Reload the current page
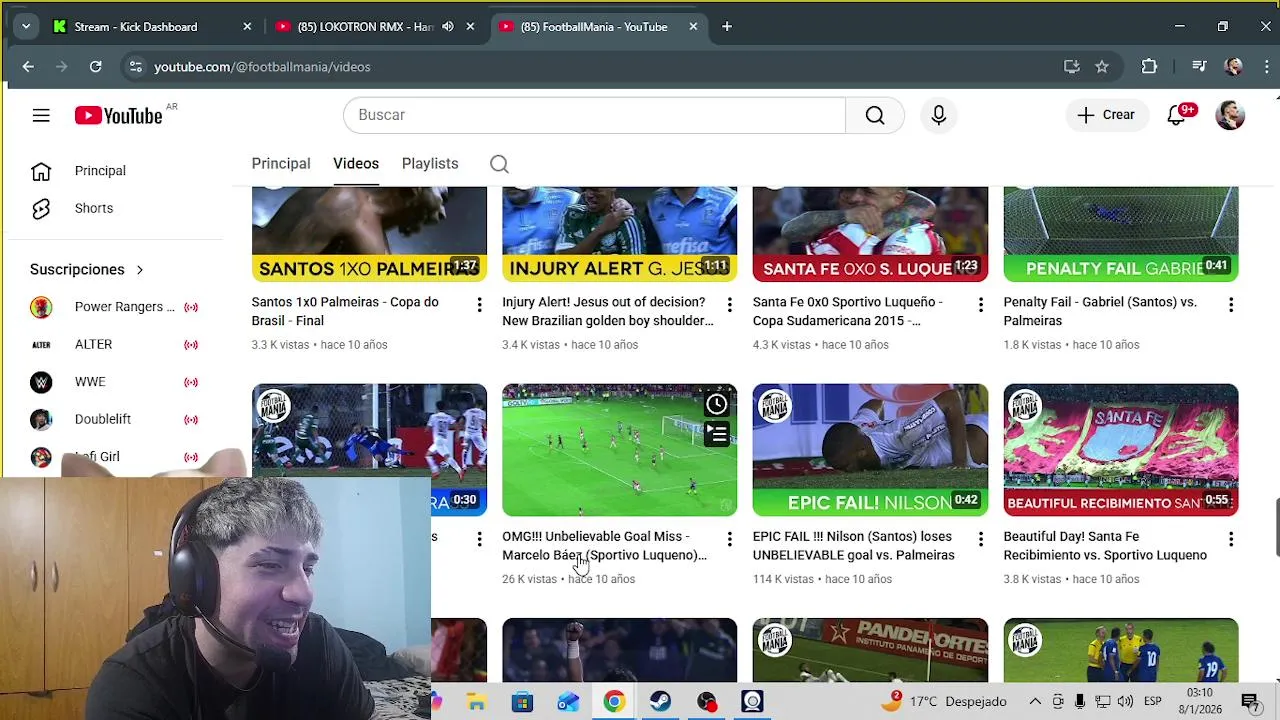 (95, 67)
